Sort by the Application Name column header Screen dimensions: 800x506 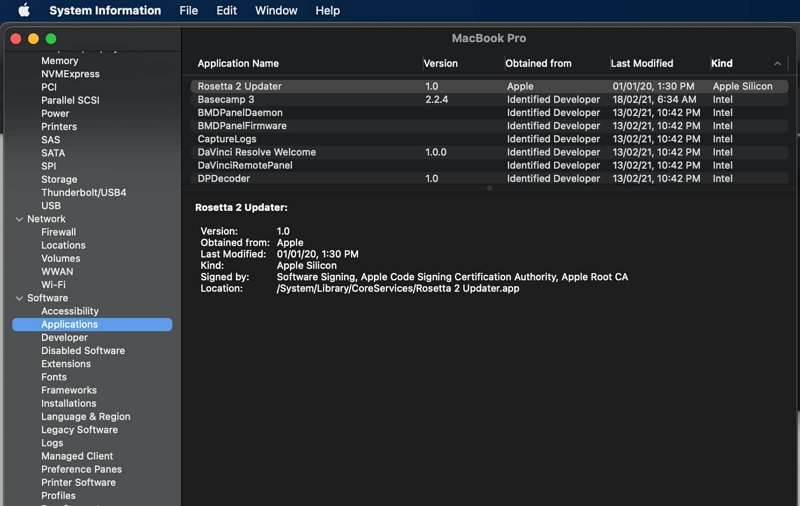[x=238, y=63]
